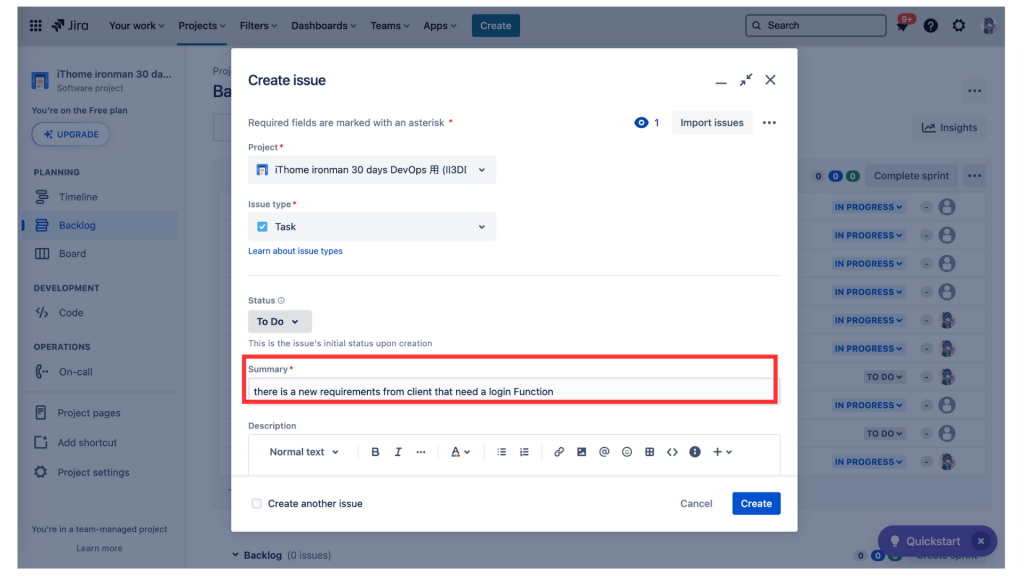Open status info icon beside Status
1024x576 pixels.
(x=281, y=300)
